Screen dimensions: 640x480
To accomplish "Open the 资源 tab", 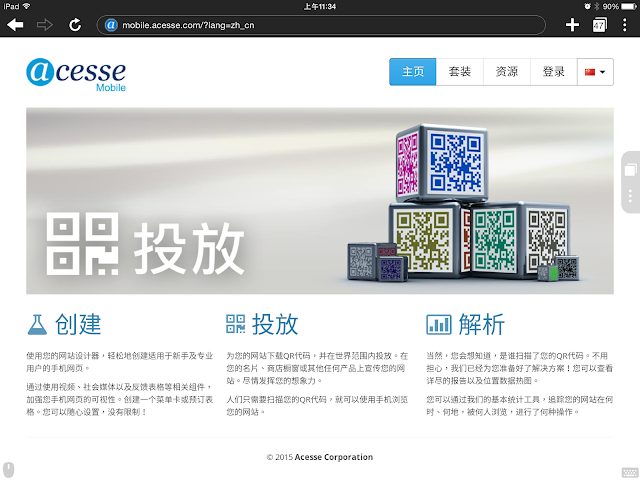I will (507, 72).
